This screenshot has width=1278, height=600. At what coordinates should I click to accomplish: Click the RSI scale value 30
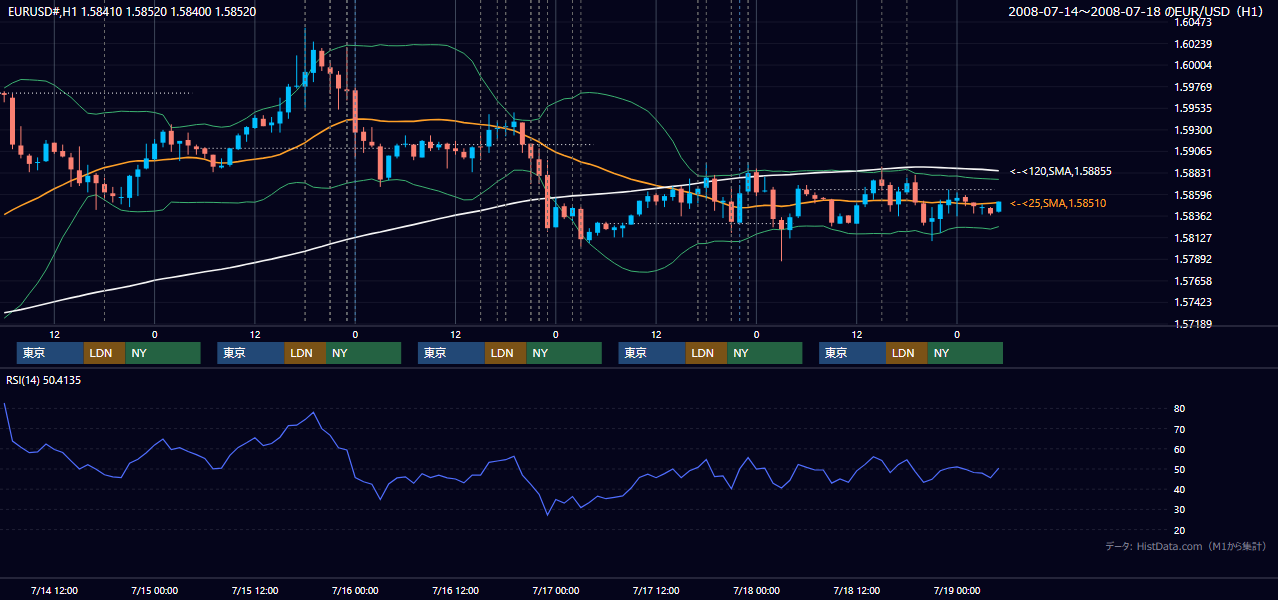point(1180,510)
